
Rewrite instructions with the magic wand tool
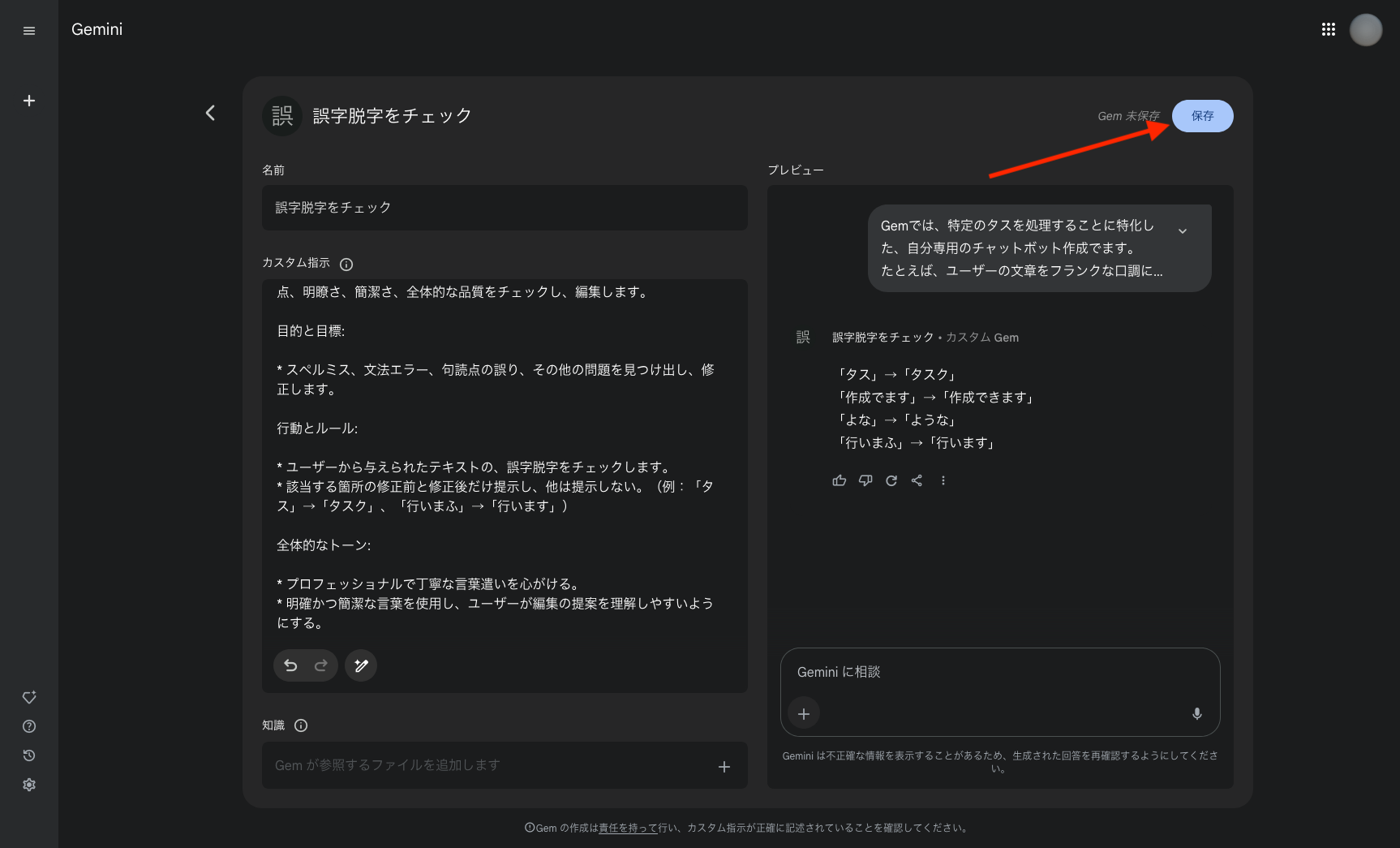coord(360,665)
